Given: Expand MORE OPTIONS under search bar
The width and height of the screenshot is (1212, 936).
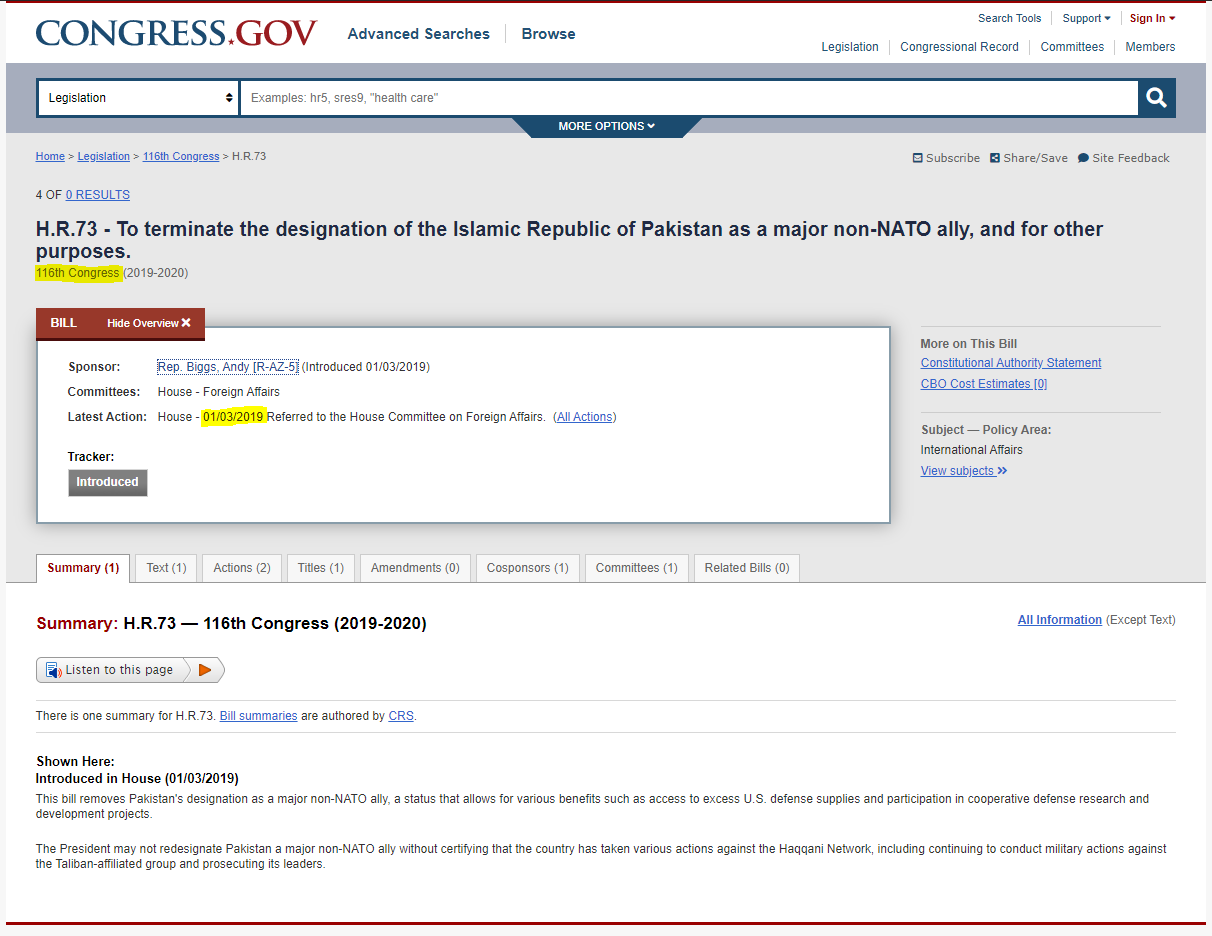Looking at the screenshot, I should [x=607, y=126].
